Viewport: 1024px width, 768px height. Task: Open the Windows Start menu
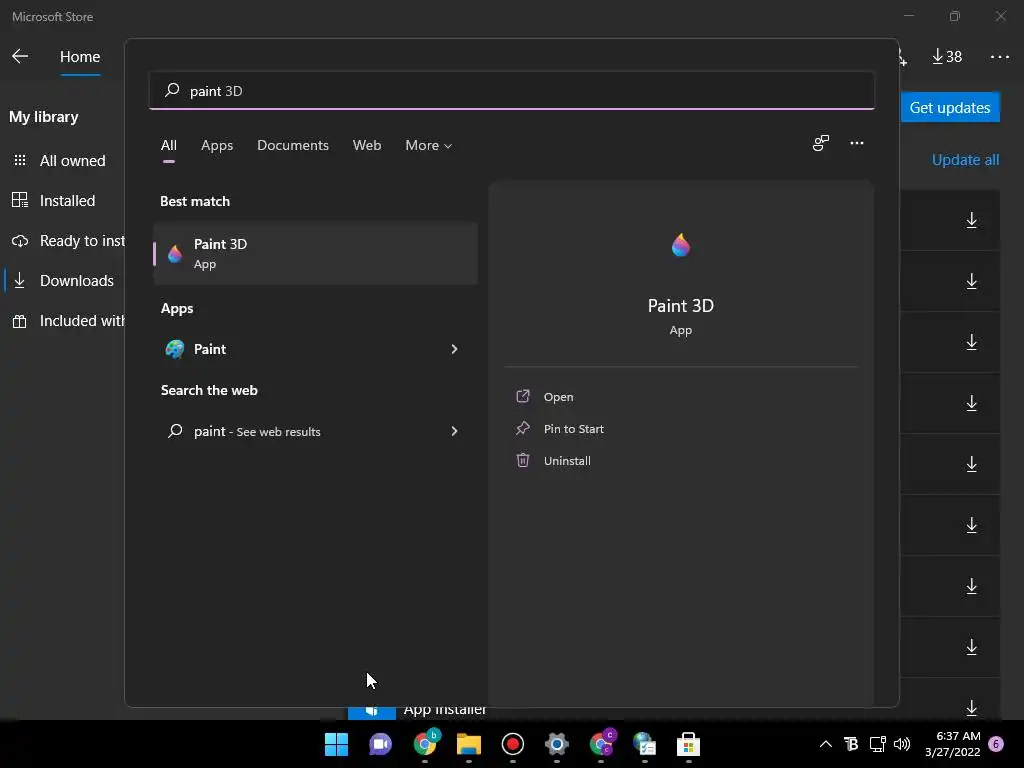tap(336, 744)
